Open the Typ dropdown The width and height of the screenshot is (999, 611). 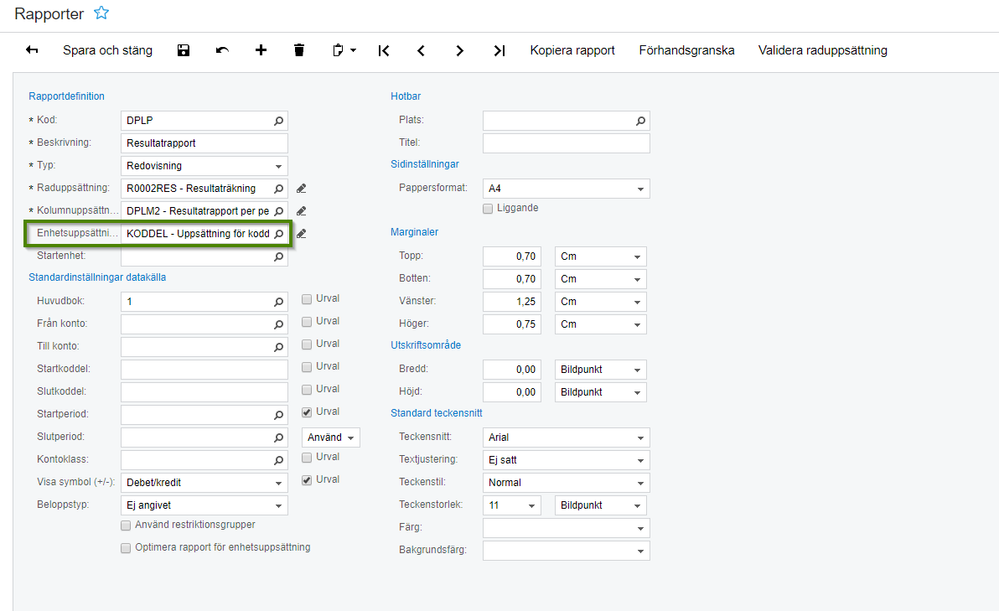tap(278, 166)
